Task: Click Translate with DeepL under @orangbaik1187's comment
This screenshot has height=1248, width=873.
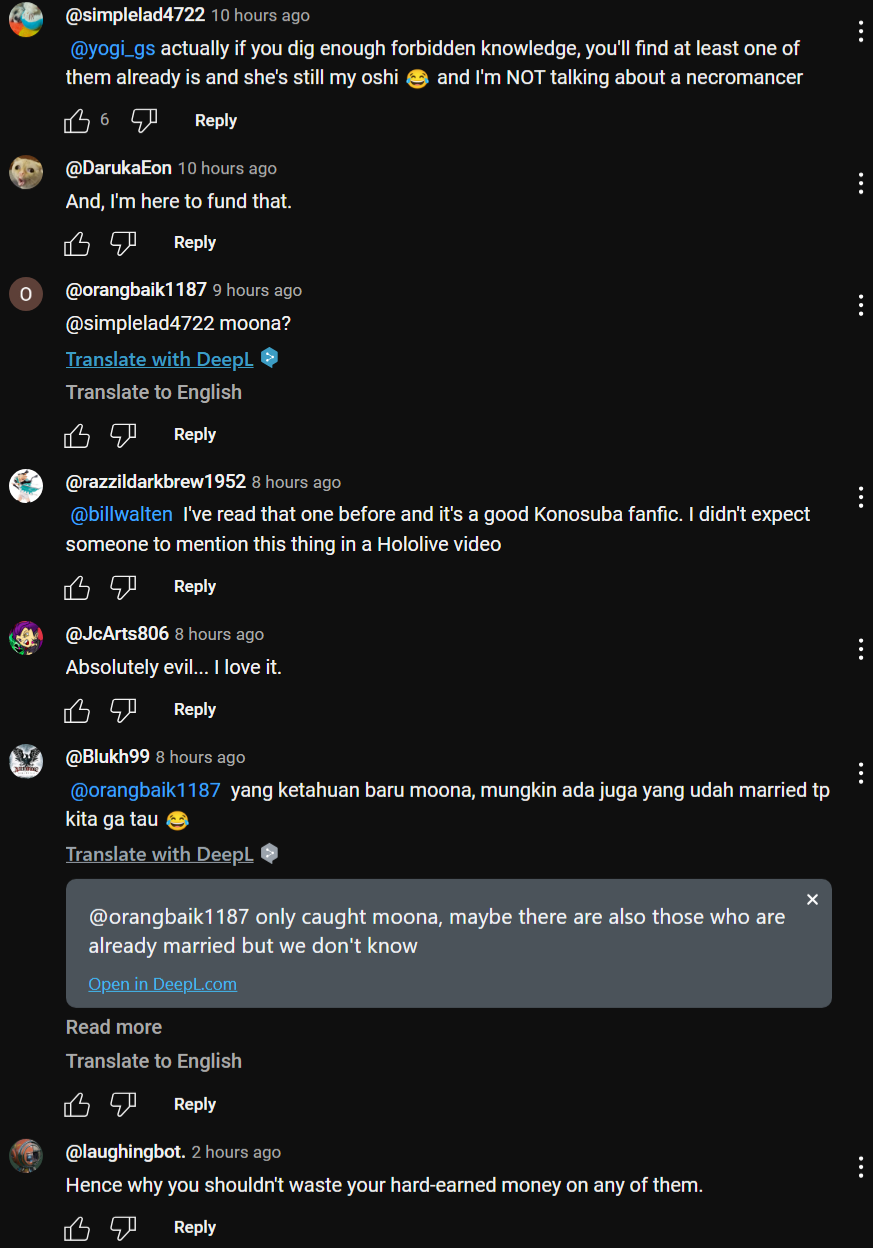Action: [160, 359]
